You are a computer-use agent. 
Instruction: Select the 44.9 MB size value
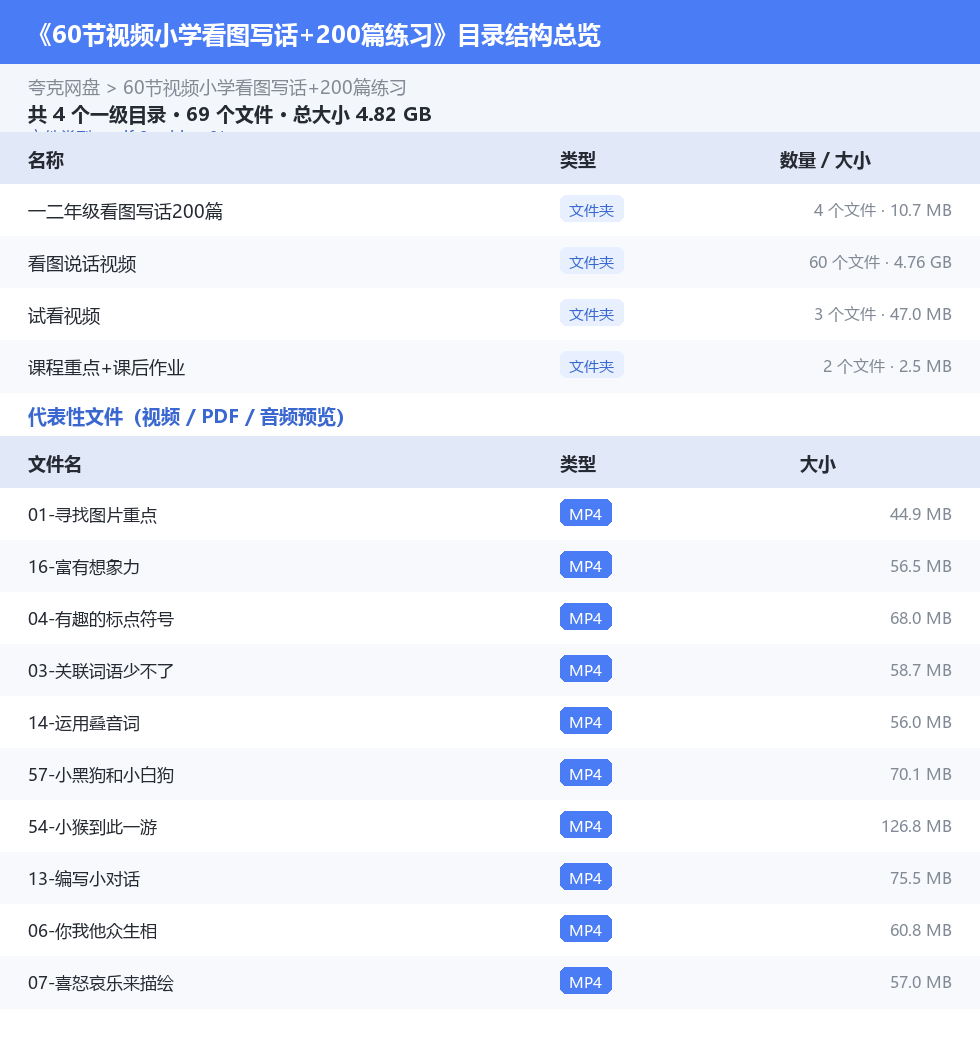920,514
